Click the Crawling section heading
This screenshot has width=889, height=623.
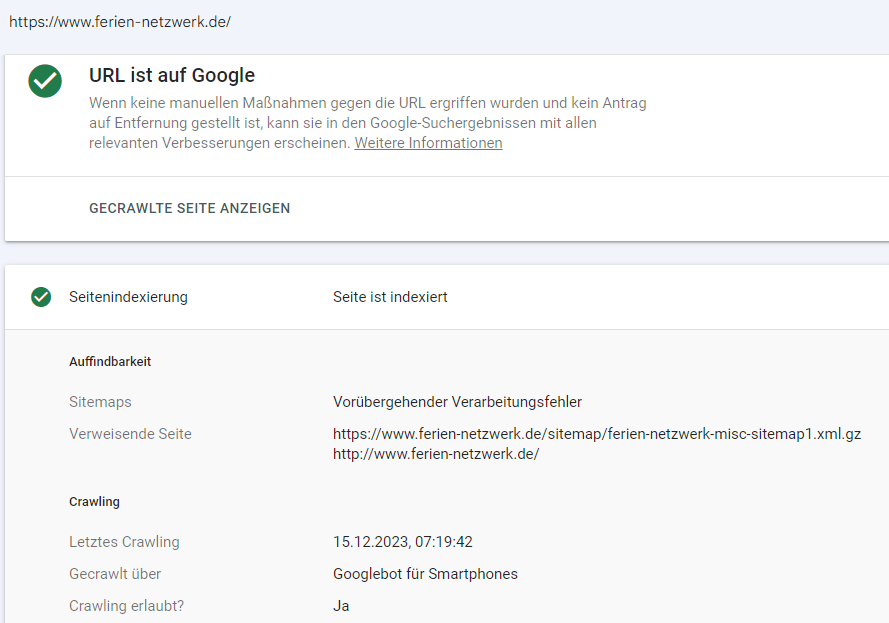pos(94,502)
